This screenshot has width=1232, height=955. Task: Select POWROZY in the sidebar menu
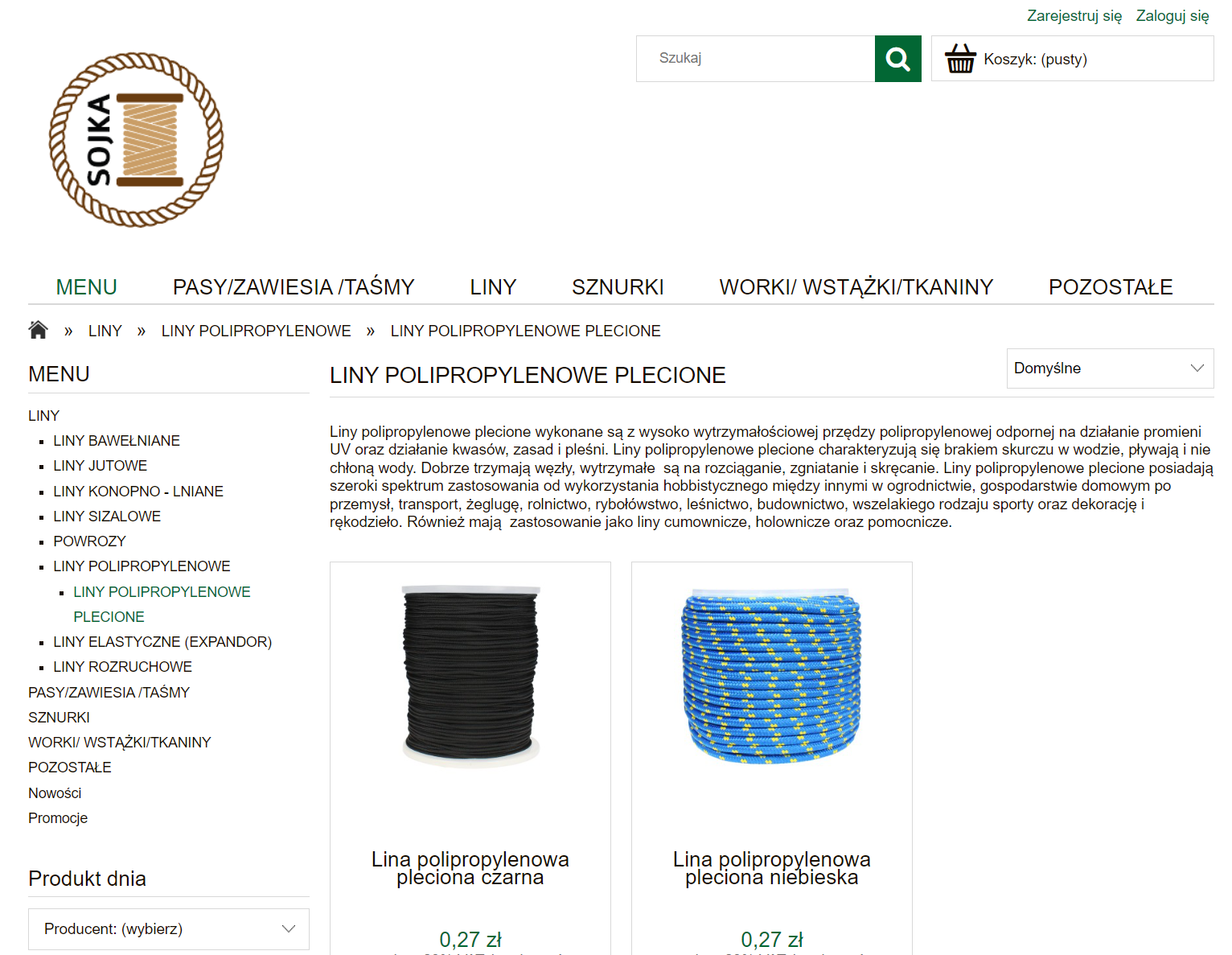(89, 541)
